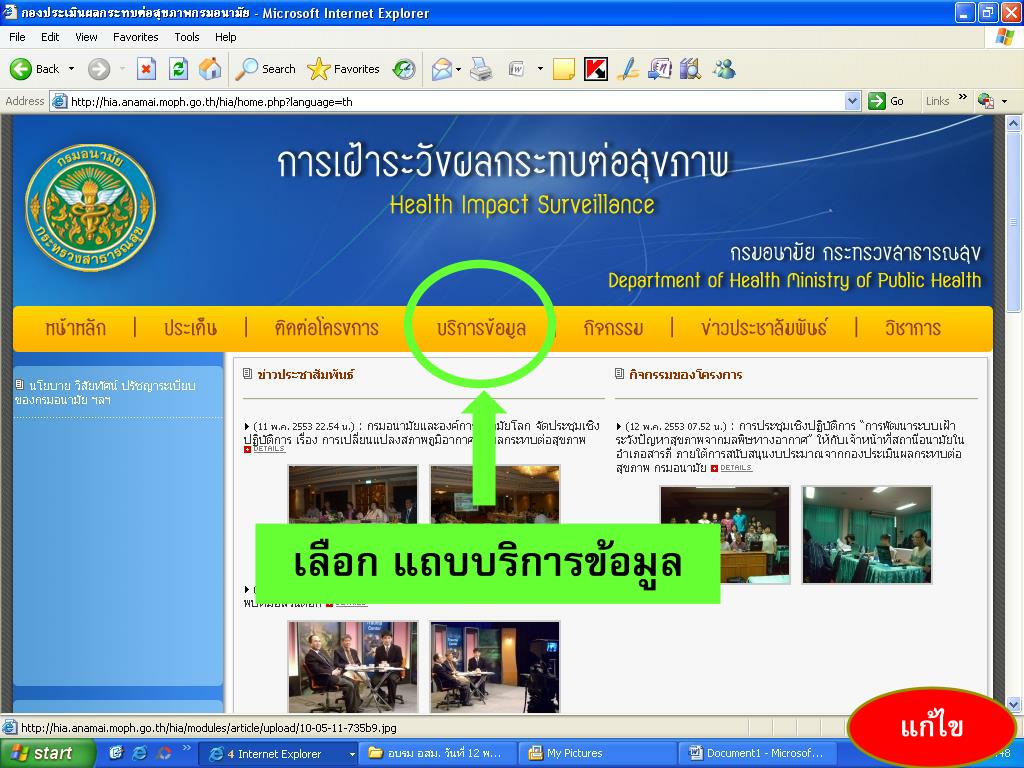Open the first conference room news photo
The height and width of the screenshot is (768, 1024).
[x=353, y=494]
